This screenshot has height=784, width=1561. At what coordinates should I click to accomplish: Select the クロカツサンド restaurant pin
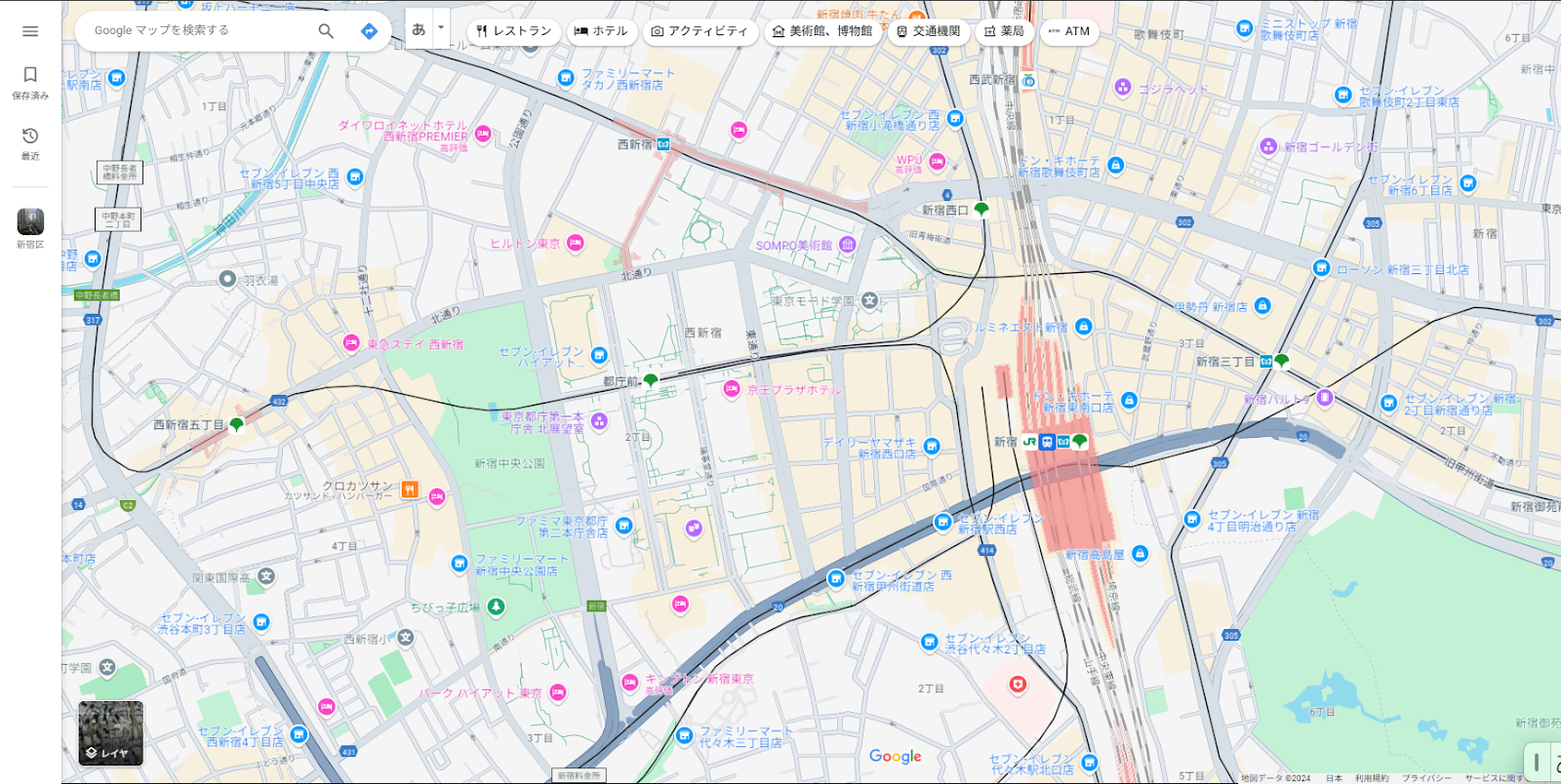point(410,490)
